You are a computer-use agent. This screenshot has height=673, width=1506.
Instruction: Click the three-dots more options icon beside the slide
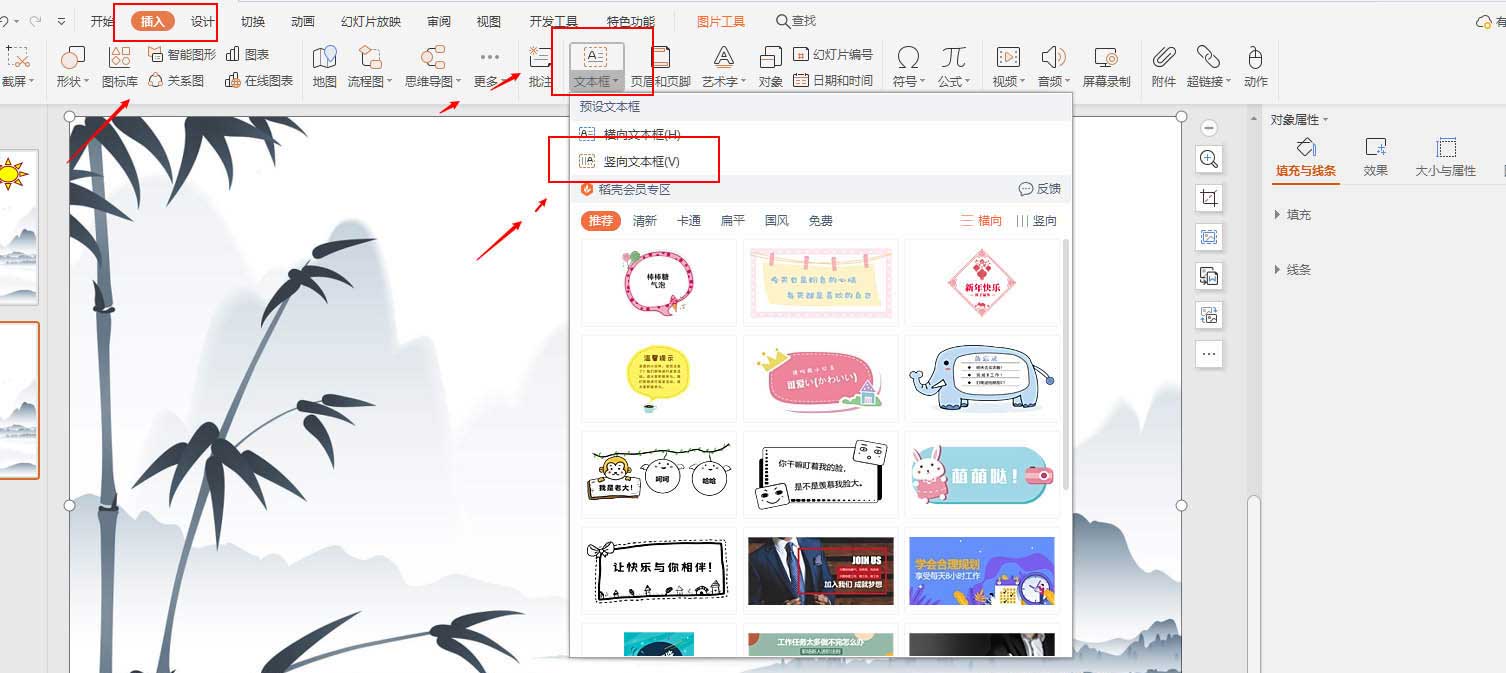pos(1209,354)
